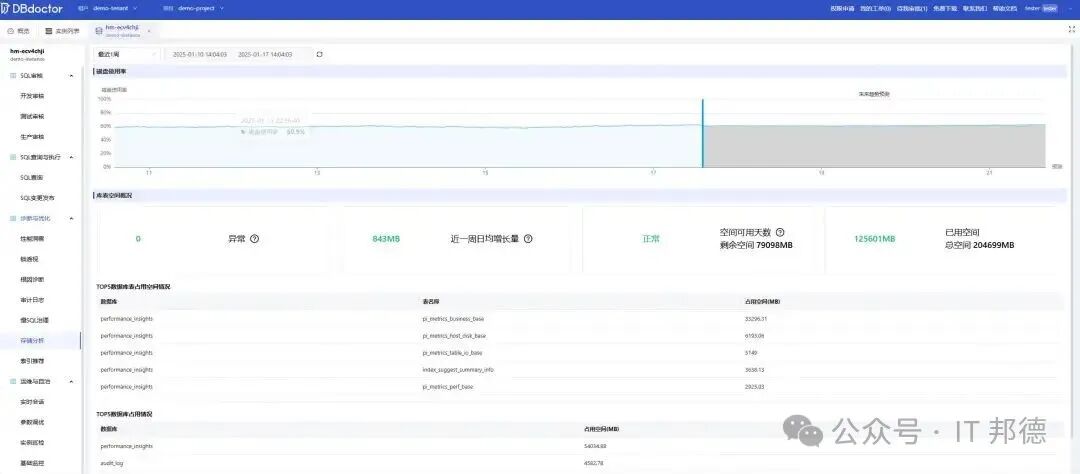The height and width of the screenshot is (474, 1080).
Task: Open the demo-project dropdown
Action: pos(200,9)
